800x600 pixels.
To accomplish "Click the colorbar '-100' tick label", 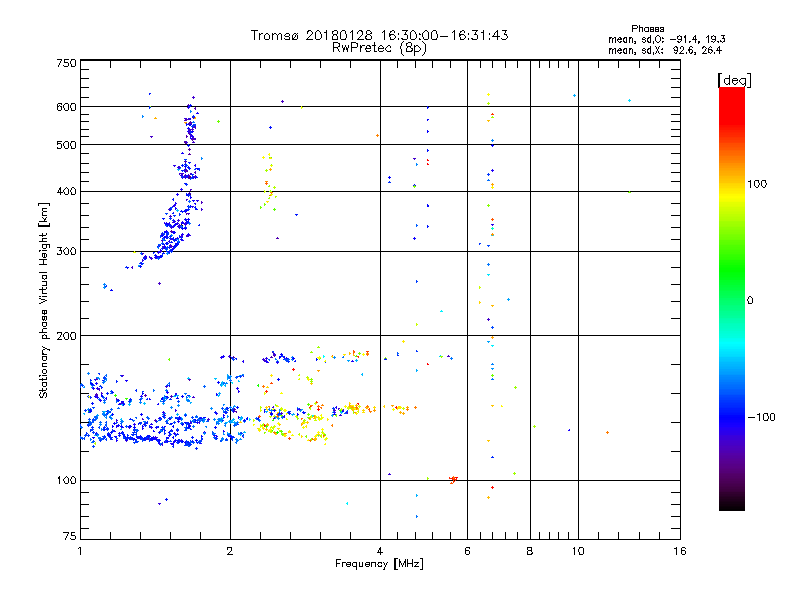I will [761, 417].
